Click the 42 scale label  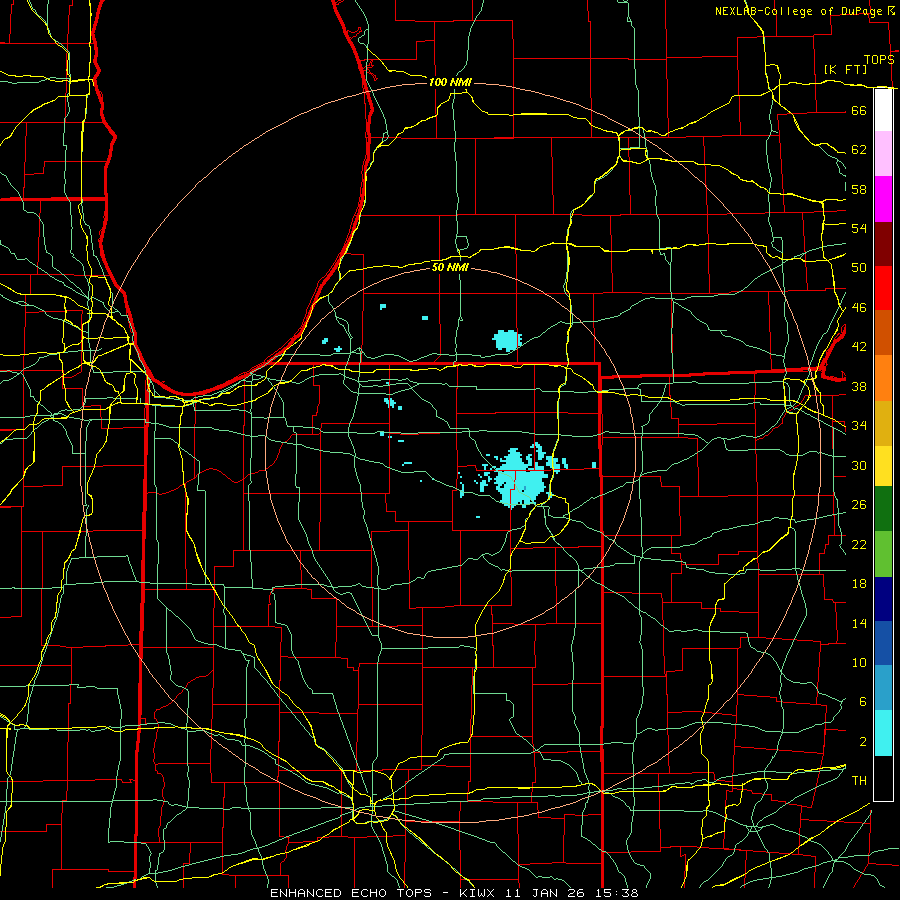859,347
